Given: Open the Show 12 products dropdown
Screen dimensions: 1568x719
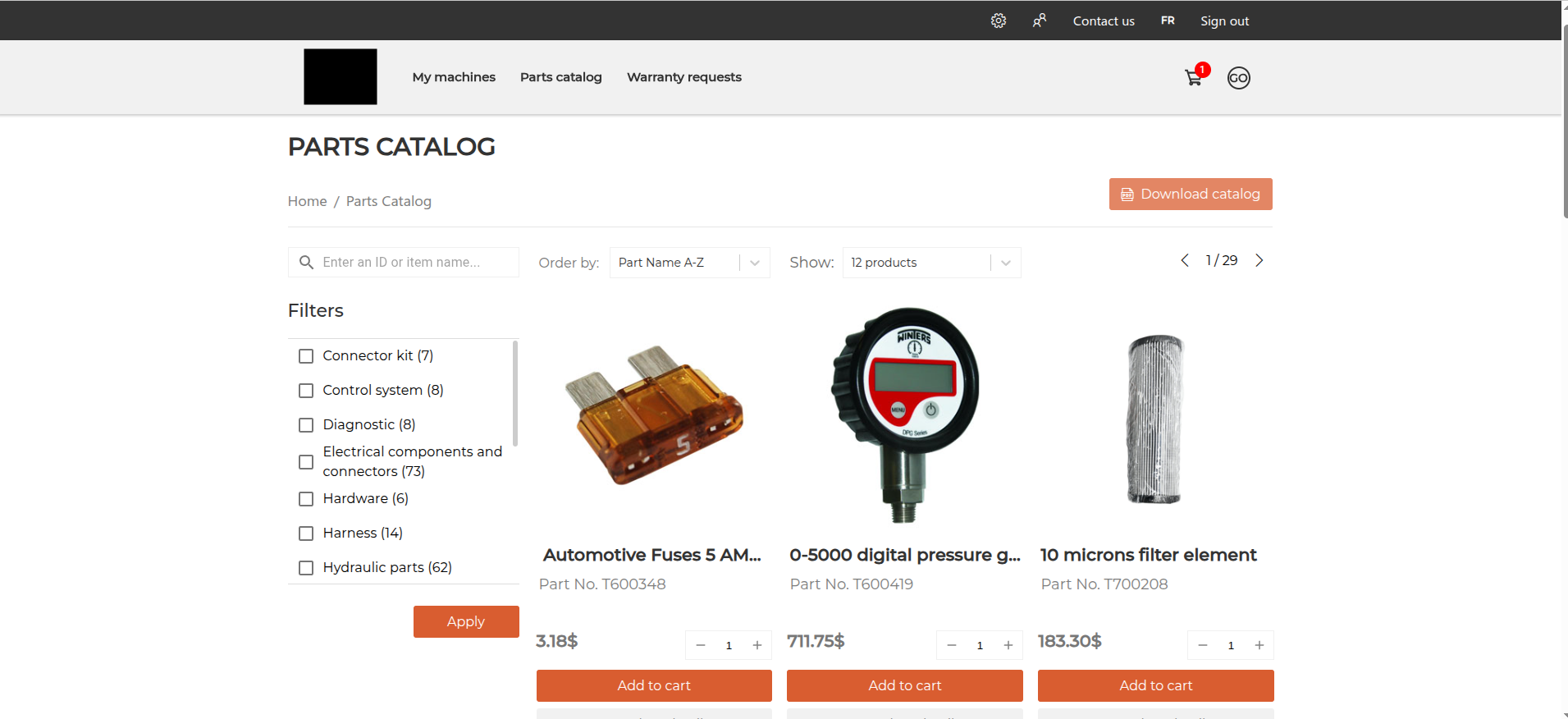Looking at the screenshot, I should [932, 263].
